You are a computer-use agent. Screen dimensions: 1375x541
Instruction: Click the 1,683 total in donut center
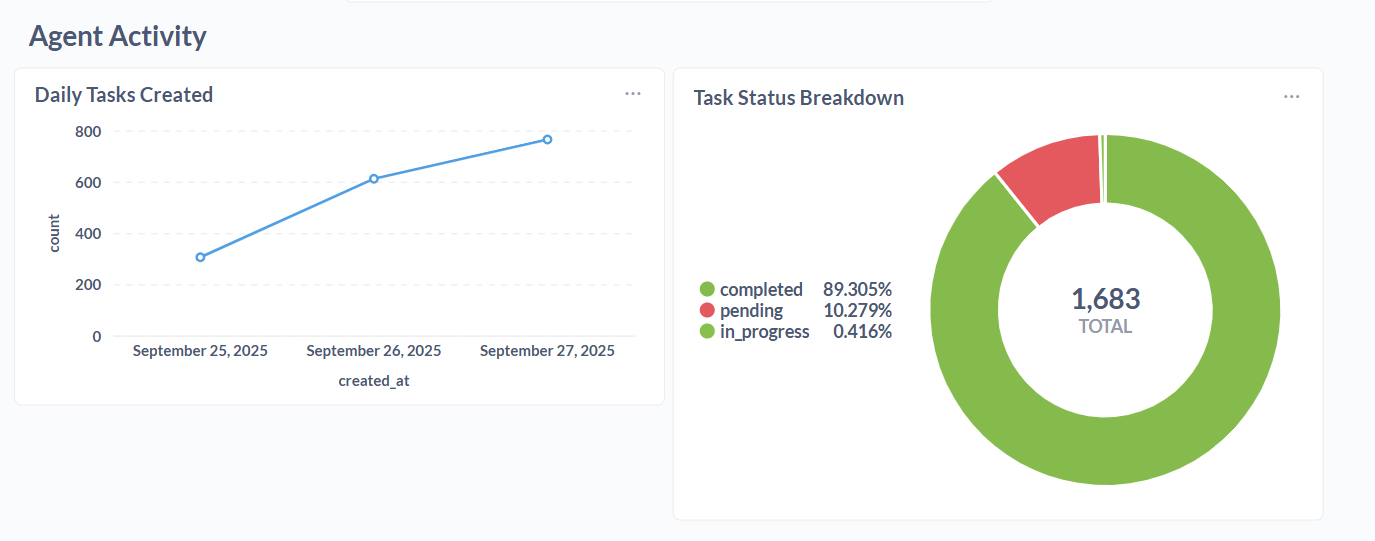coord(1105,299)
